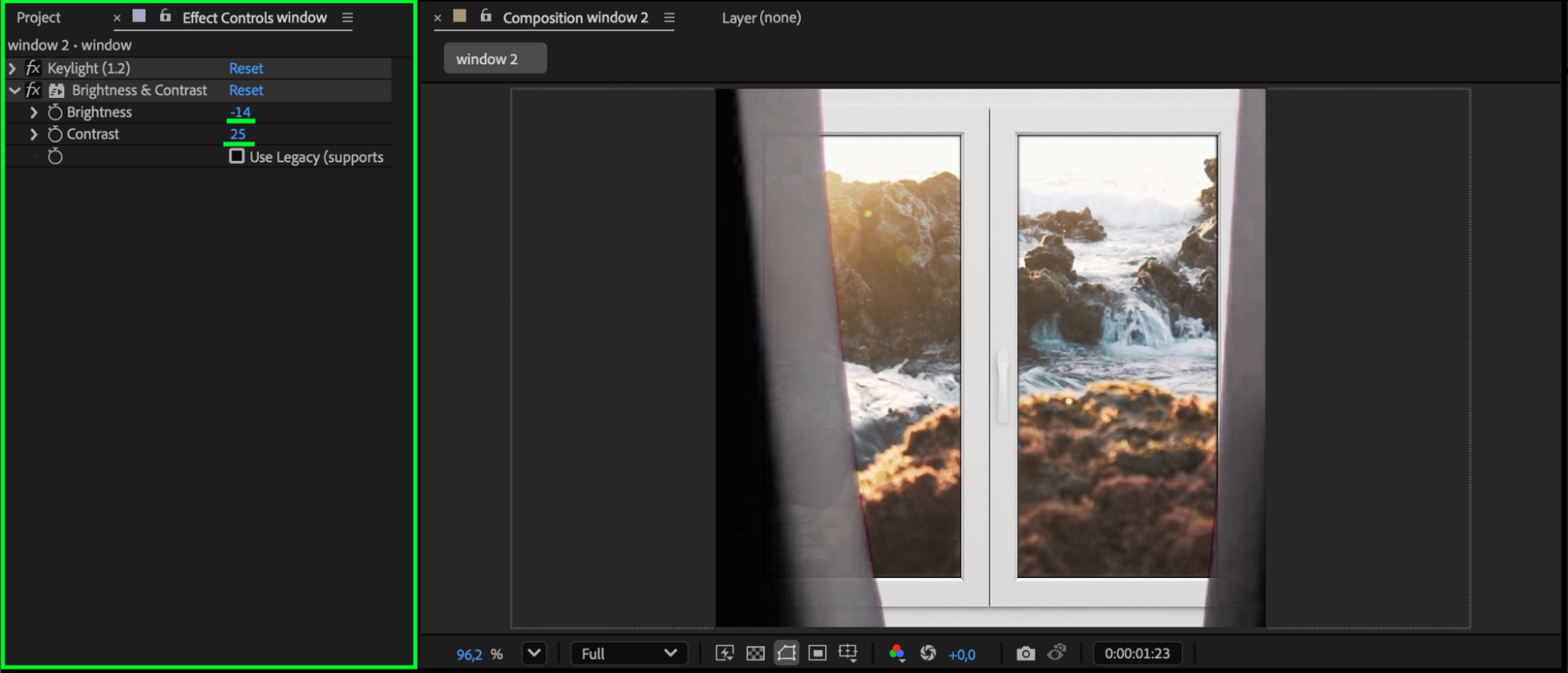Disable the Keylight fx effect switch
1568x673 pixels.
(33, 68)
